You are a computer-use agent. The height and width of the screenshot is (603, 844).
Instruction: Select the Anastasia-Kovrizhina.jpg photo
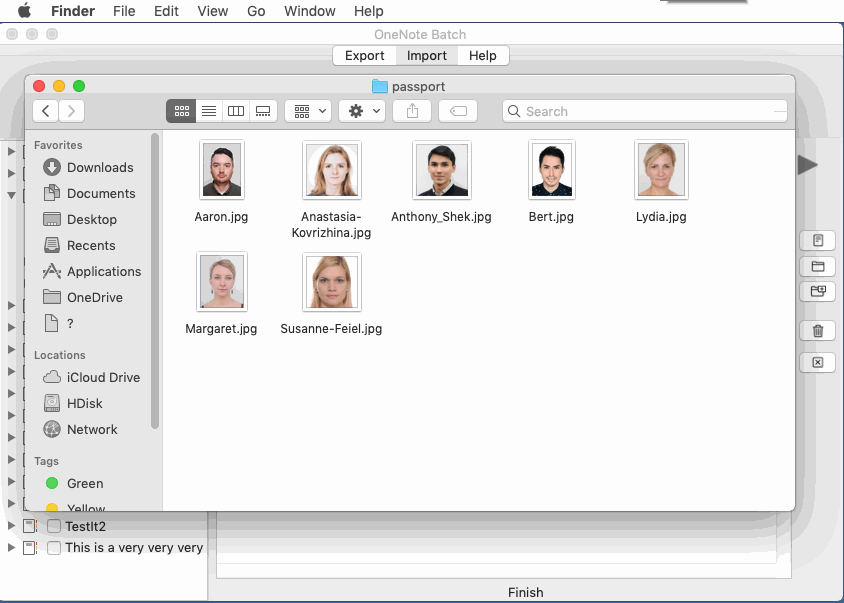tap(332, 170)
